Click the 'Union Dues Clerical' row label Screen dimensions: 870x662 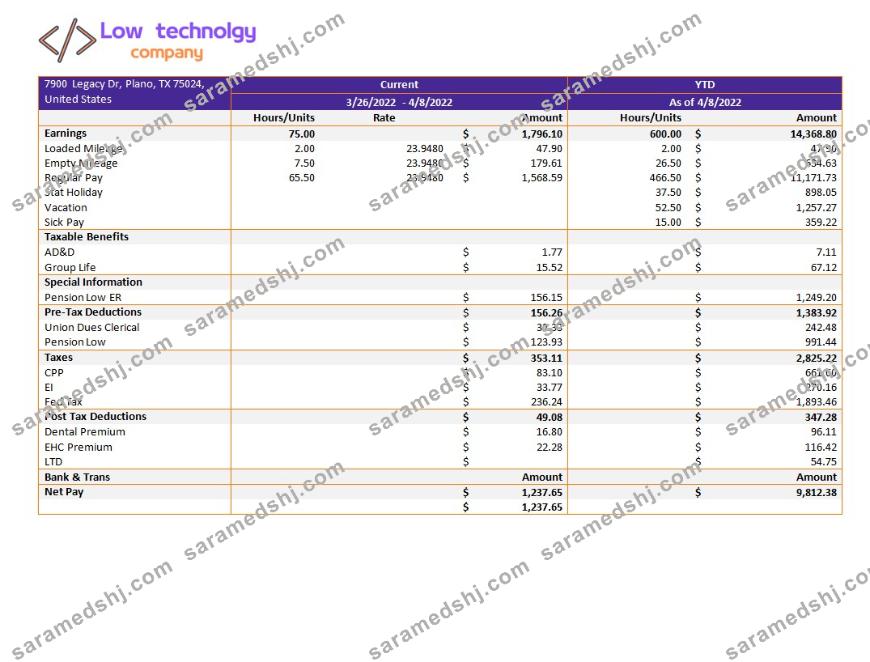(x=92, y=327)
